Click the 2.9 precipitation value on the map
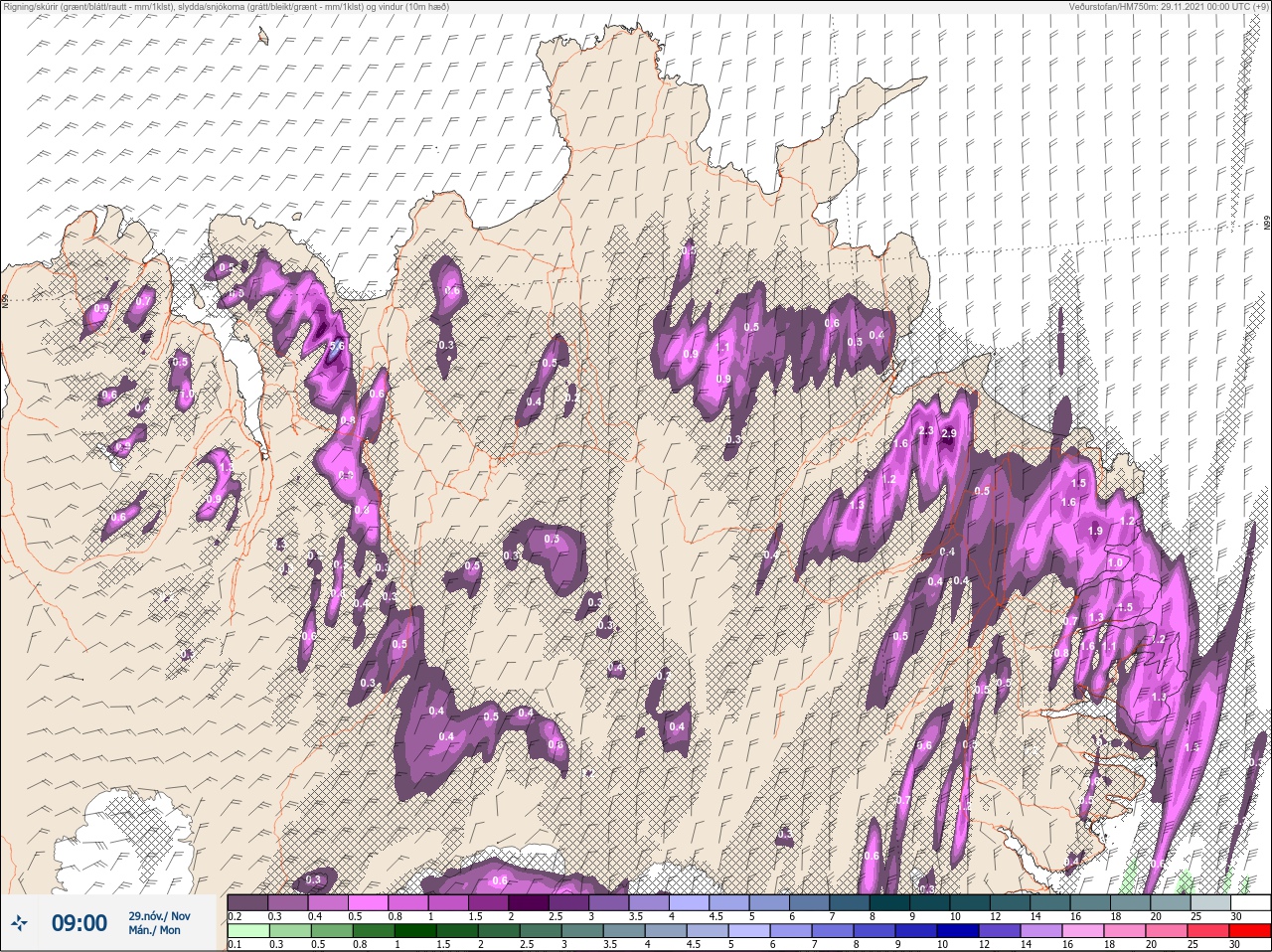The image size is (1272, 952). click(x=948, y=433)
